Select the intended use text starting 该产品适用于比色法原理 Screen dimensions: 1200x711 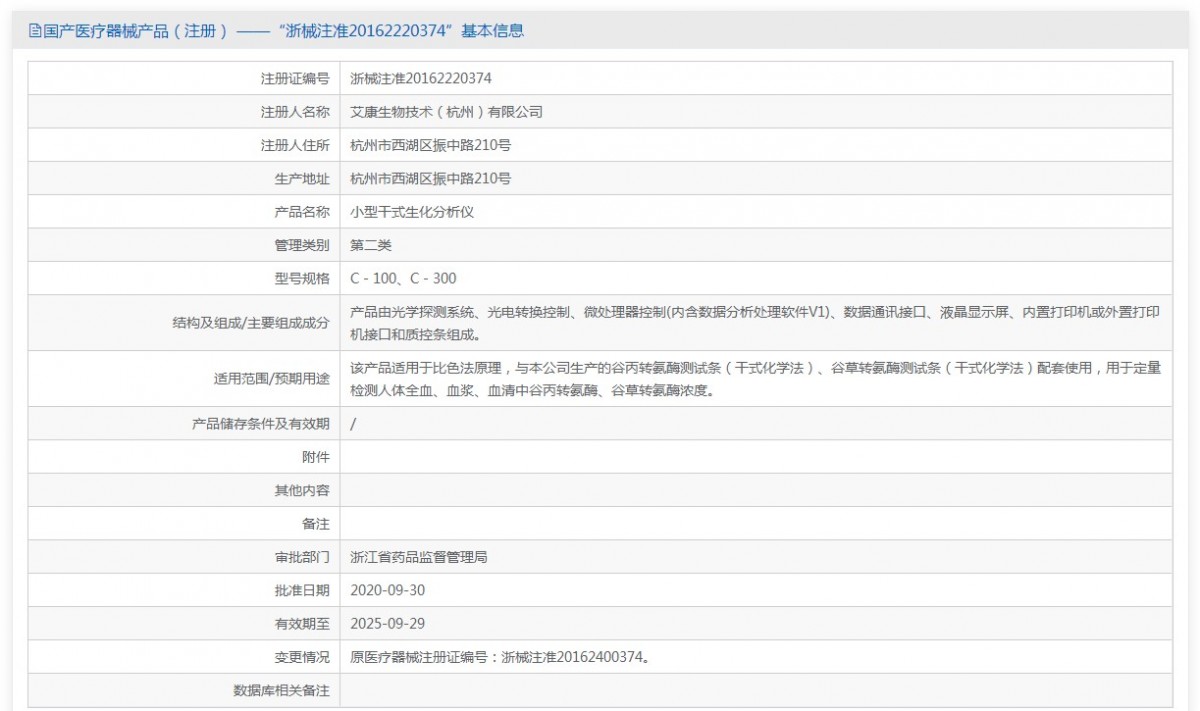755,379
